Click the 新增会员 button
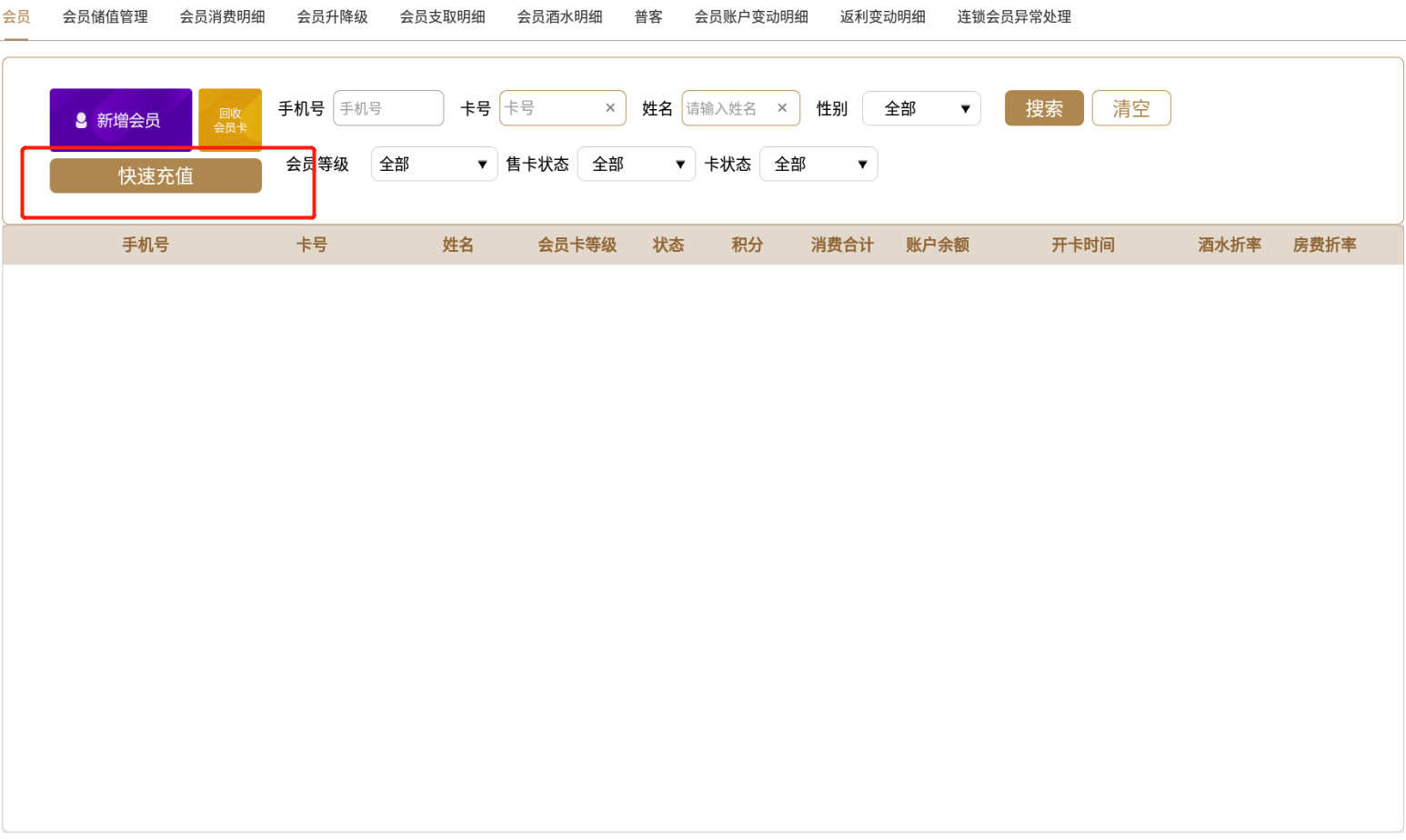The width and height of the screenshot is (1406, 840). pos(121,119)
